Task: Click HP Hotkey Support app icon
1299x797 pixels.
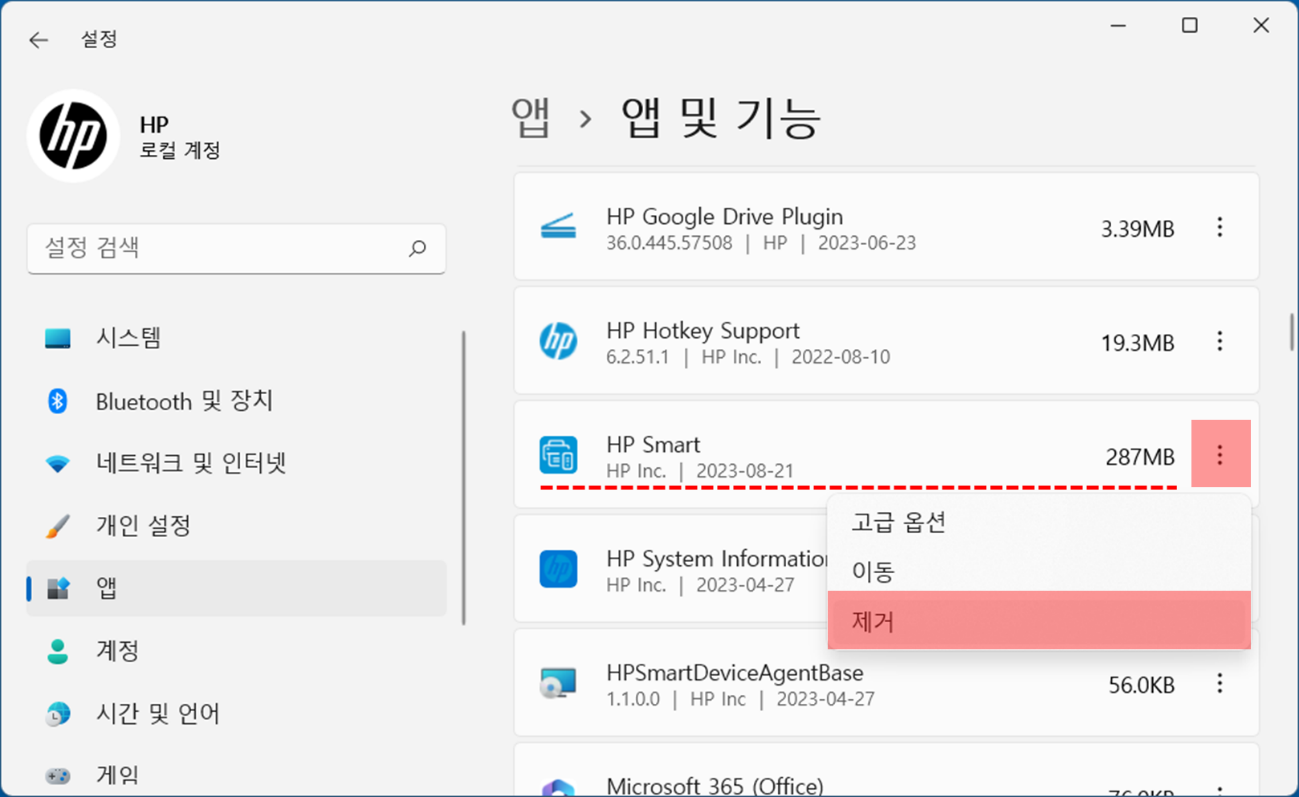Action: 558,342
